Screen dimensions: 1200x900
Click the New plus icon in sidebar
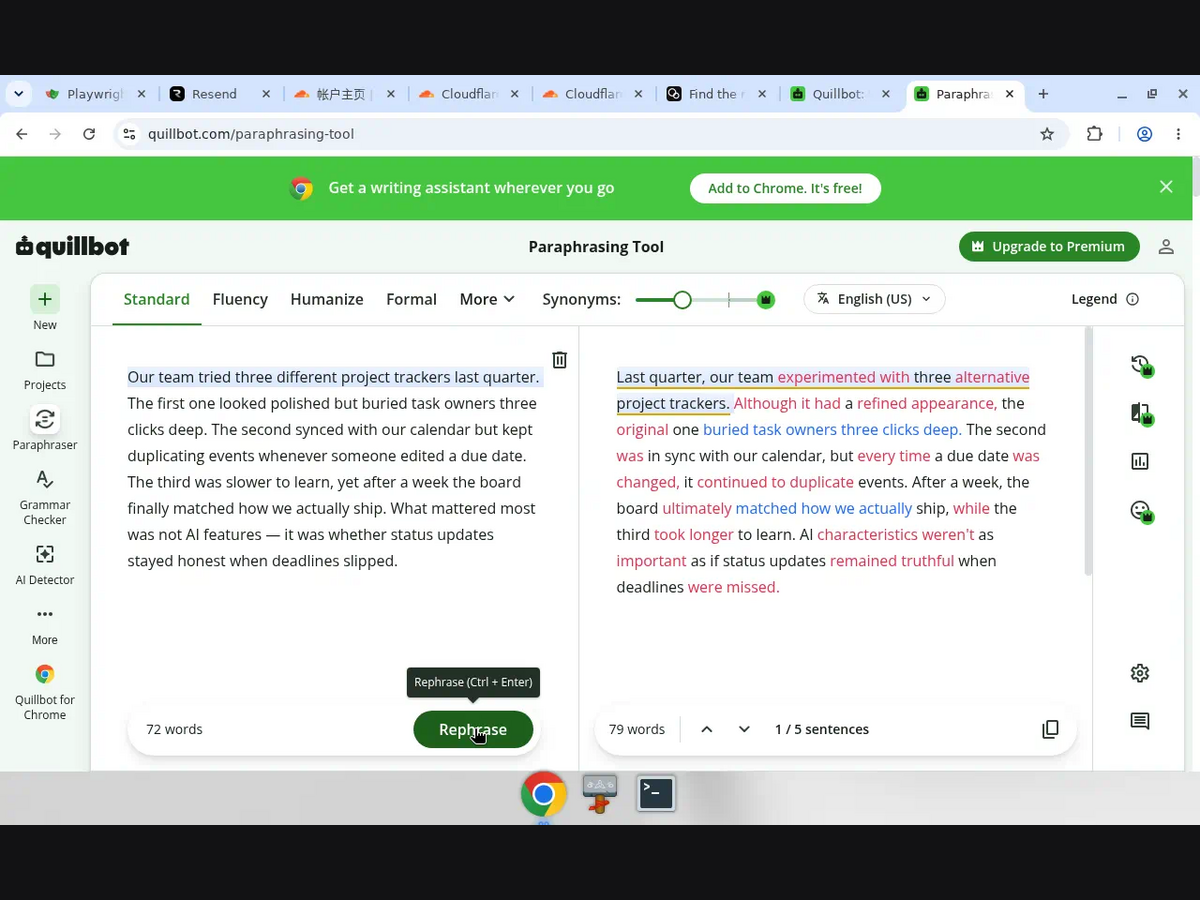pyautogui.click(x=44, y=299)
